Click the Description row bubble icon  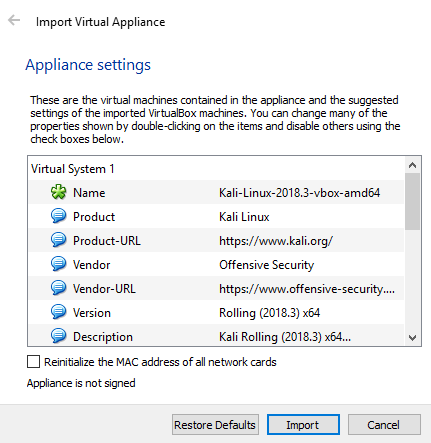point(59,336)
